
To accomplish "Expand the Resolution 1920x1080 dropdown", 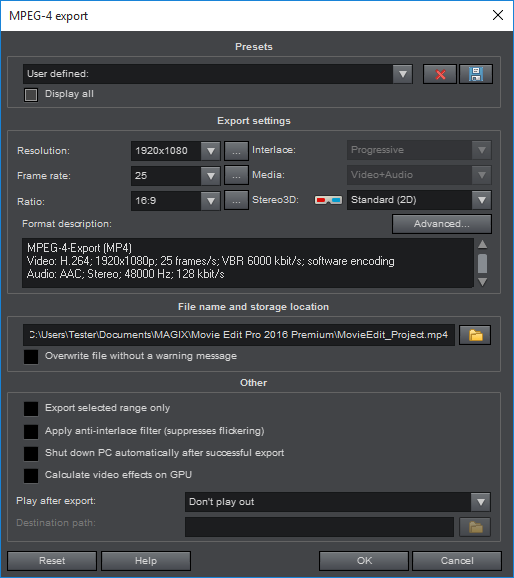I will pyautogui.click(x=211, y=151).
